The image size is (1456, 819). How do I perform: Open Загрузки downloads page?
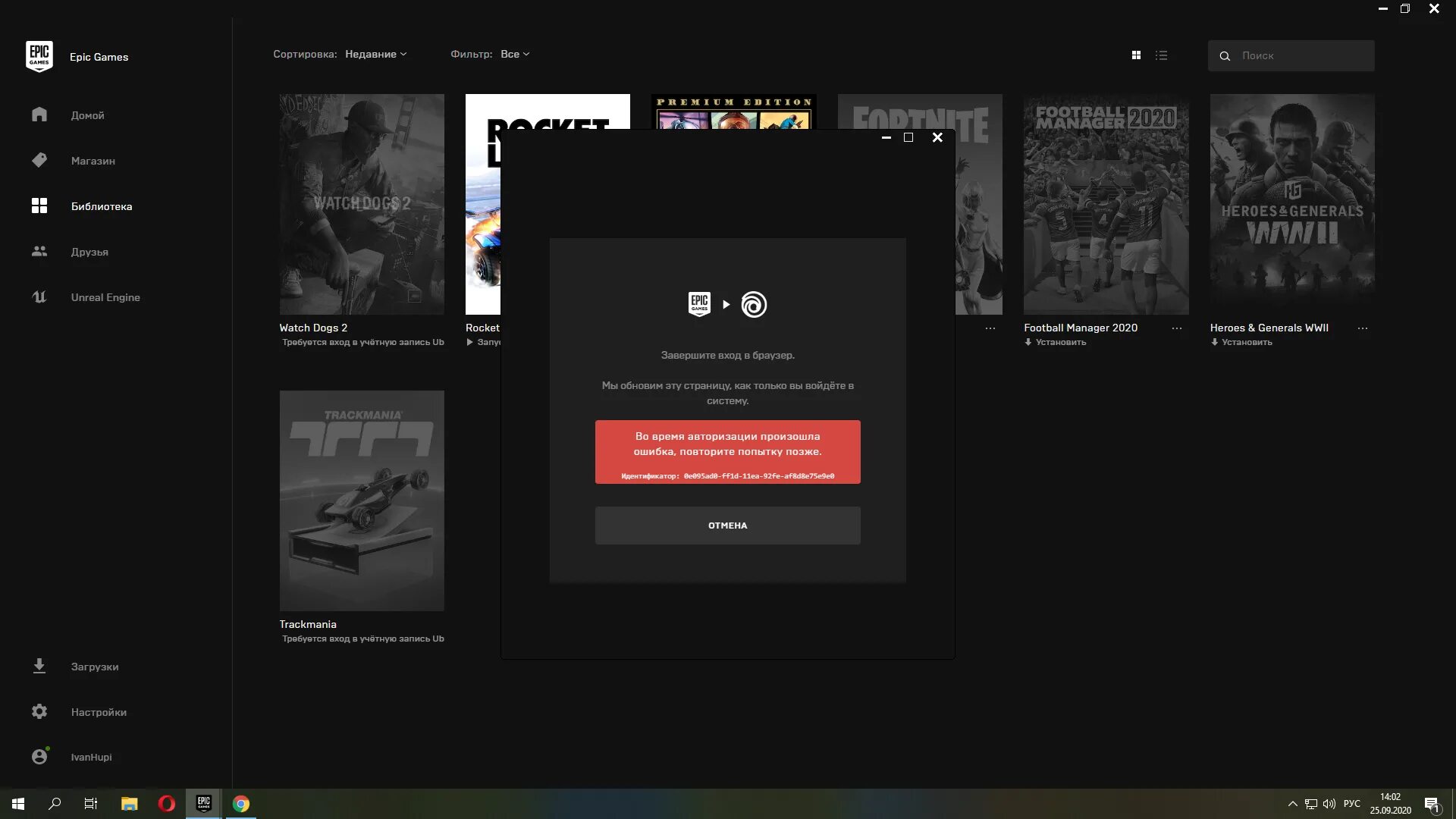[94, 667]
